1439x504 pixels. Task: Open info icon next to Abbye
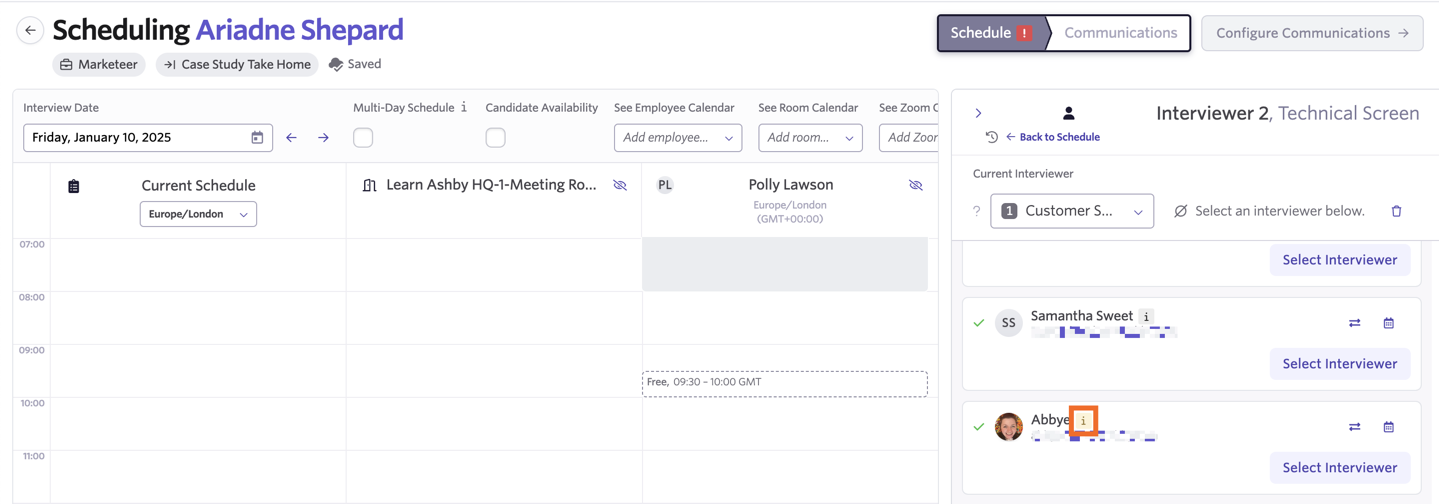coord(1083,421)
